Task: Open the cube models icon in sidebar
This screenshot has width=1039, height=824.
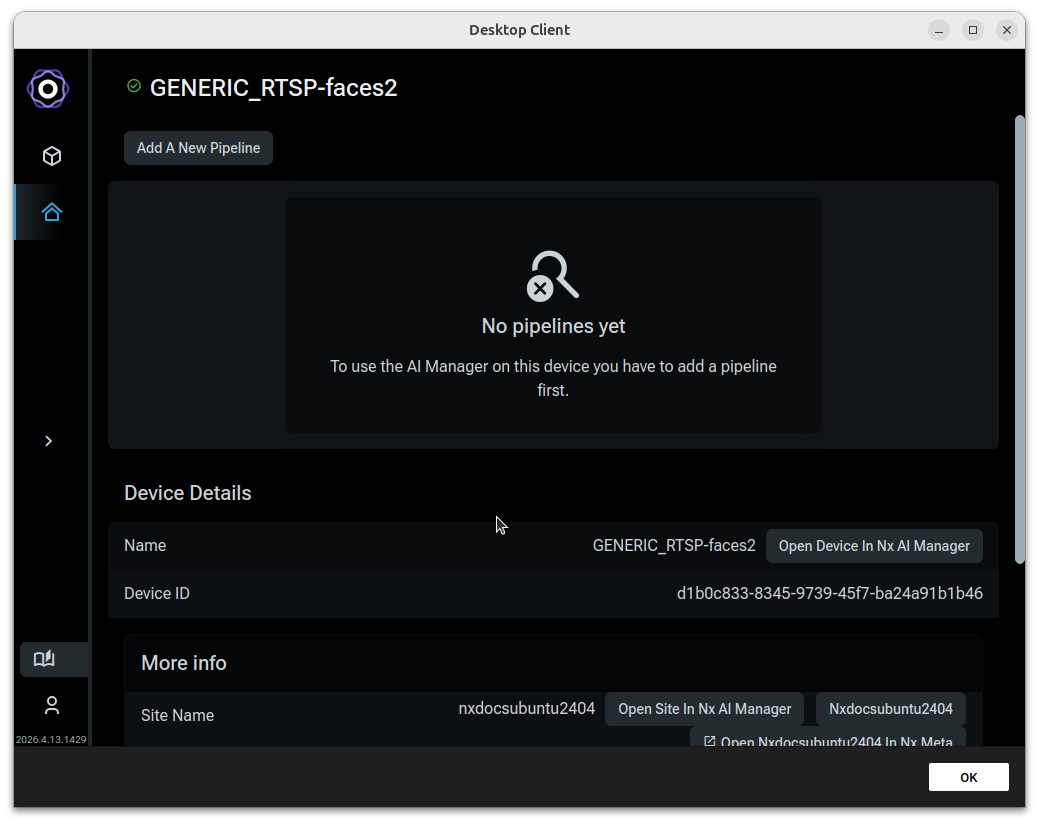Action: click(52, 156)
